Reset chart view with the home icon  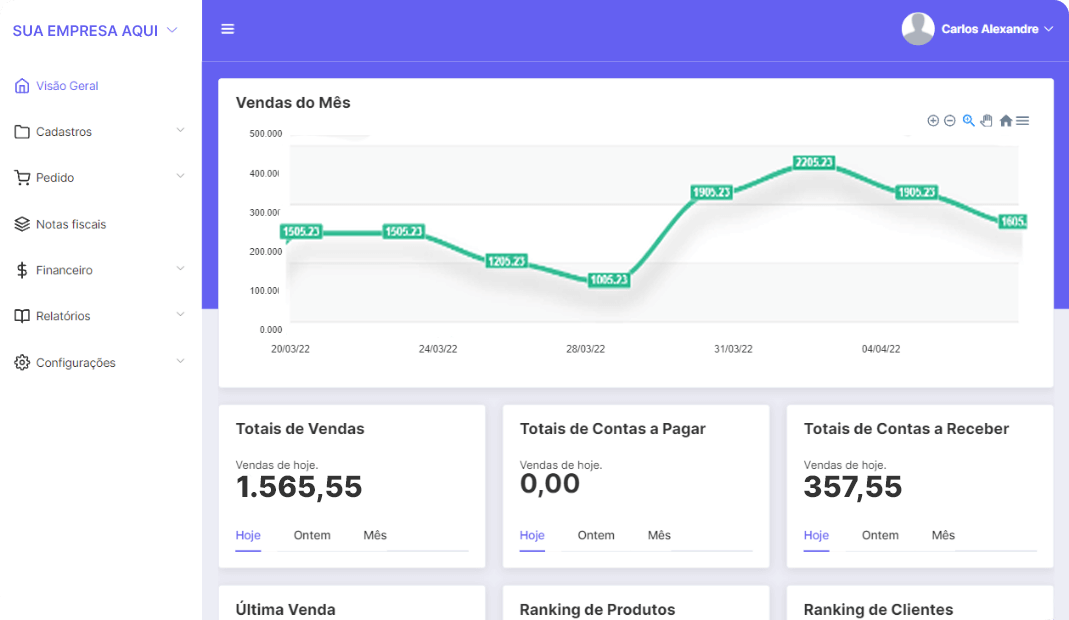tap(1005, 120)
